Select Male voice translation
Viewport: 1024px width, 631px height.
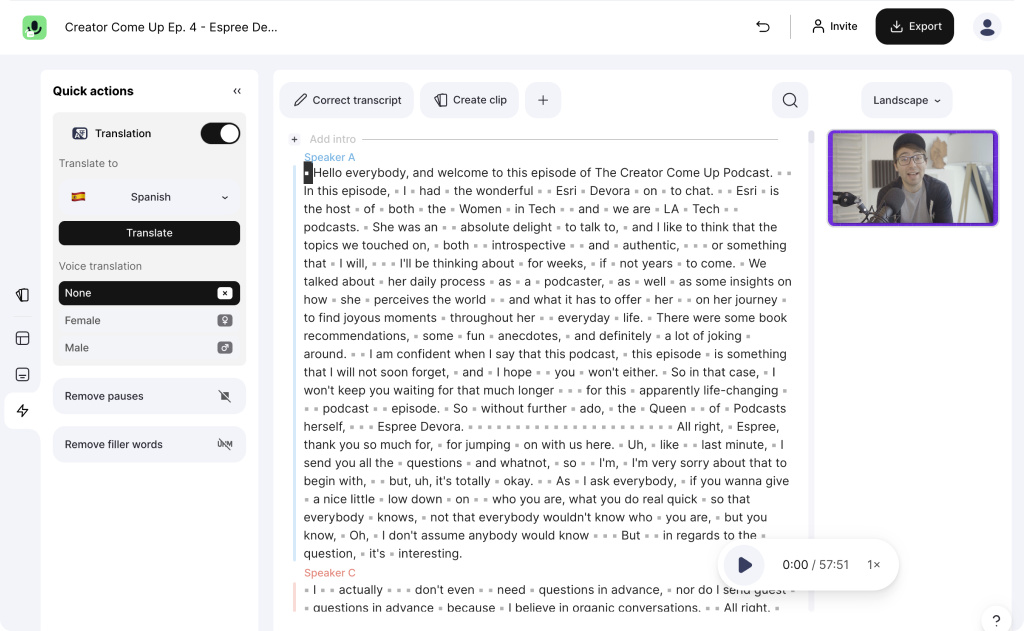150,348
